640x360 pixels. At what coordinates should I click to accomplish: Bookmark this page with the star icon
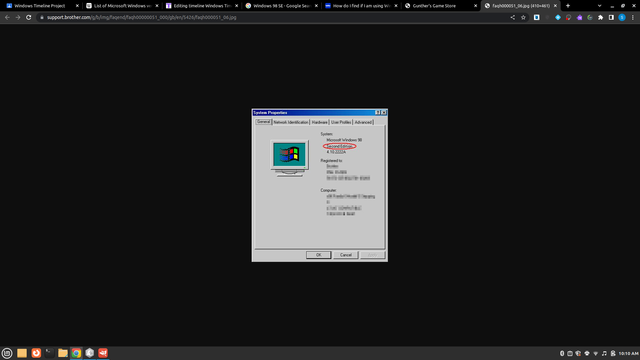pyautogui.click(x=523, y=18)
